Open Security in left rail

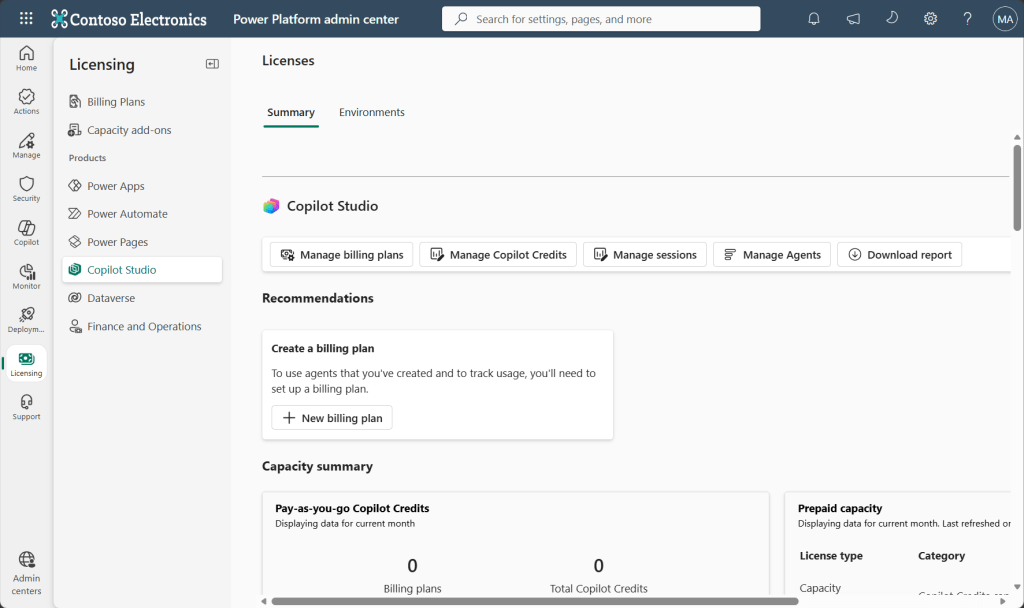click(26, 189)
